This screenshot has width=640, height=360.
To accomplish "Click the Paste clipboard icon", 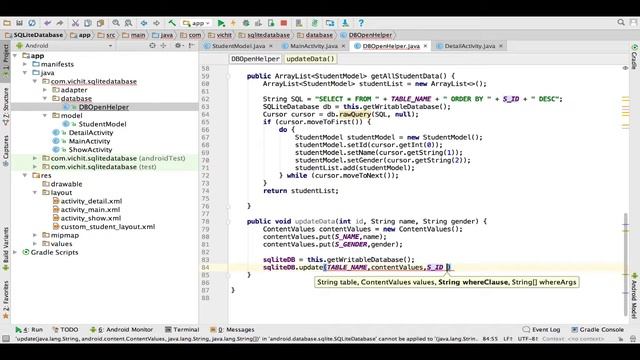I will tap(100, 23).
